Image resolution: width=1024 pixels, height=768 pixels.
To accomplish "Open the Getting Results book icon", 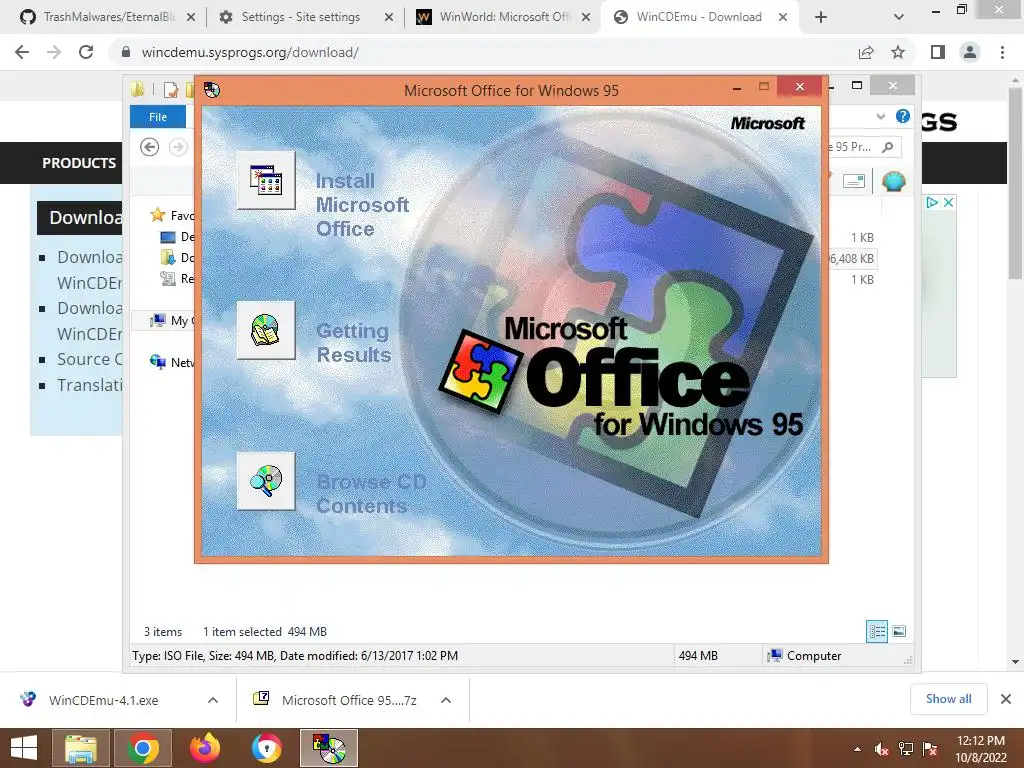I will pyautogui.click(x=266, y=330).
